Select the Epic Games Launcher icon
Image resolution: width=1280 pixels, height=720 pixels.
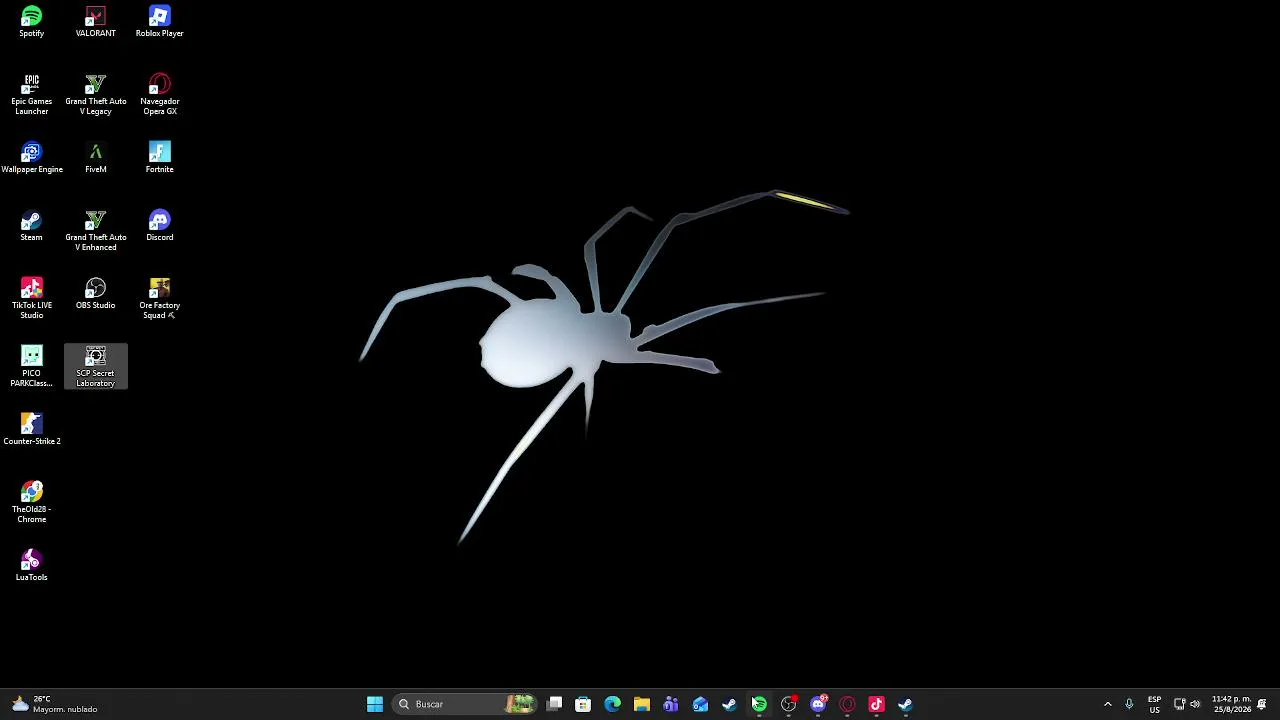pyautogui.click(x=31, y=94)
